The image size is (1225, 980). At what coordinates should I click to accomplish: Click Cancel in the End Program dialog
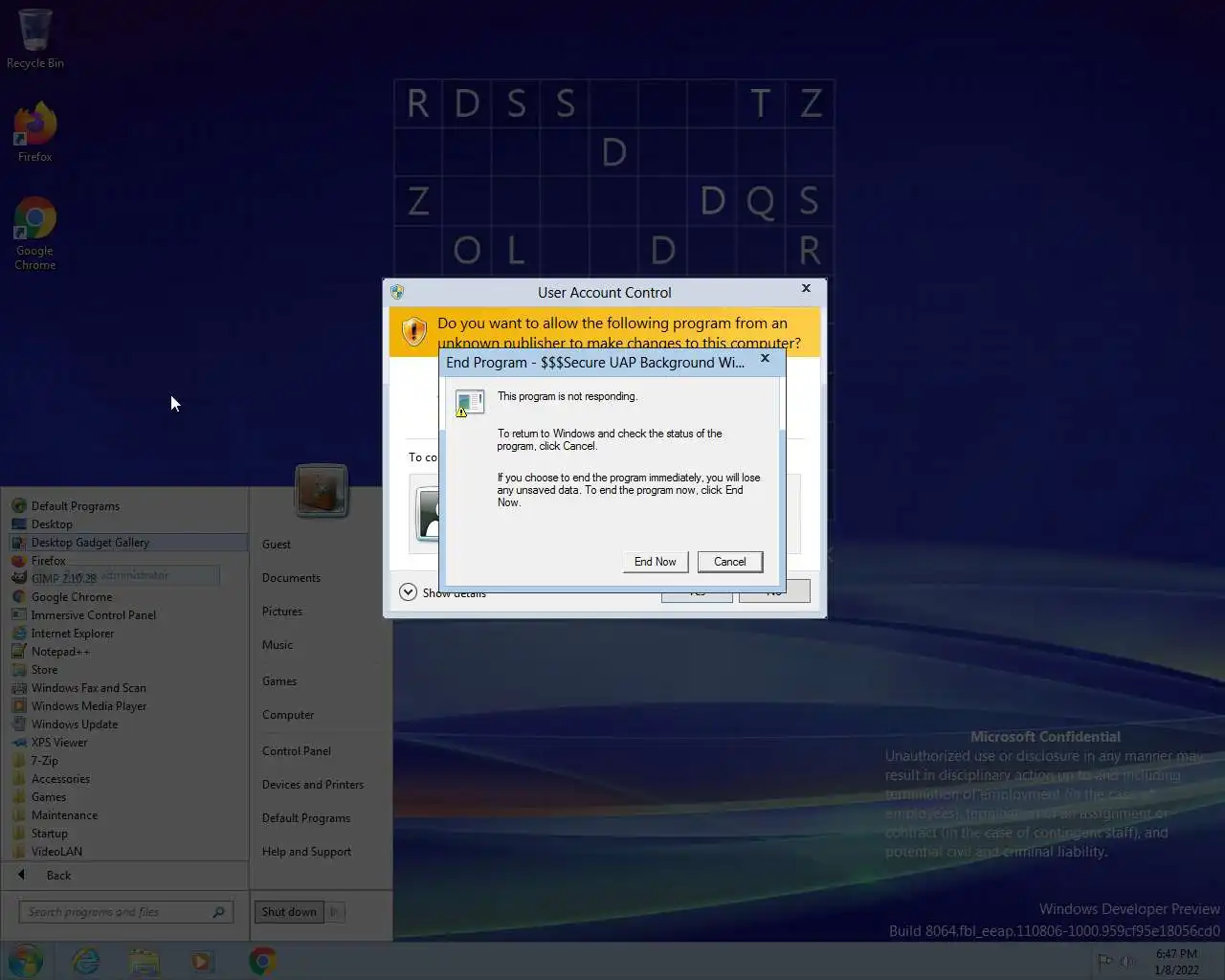730,562
